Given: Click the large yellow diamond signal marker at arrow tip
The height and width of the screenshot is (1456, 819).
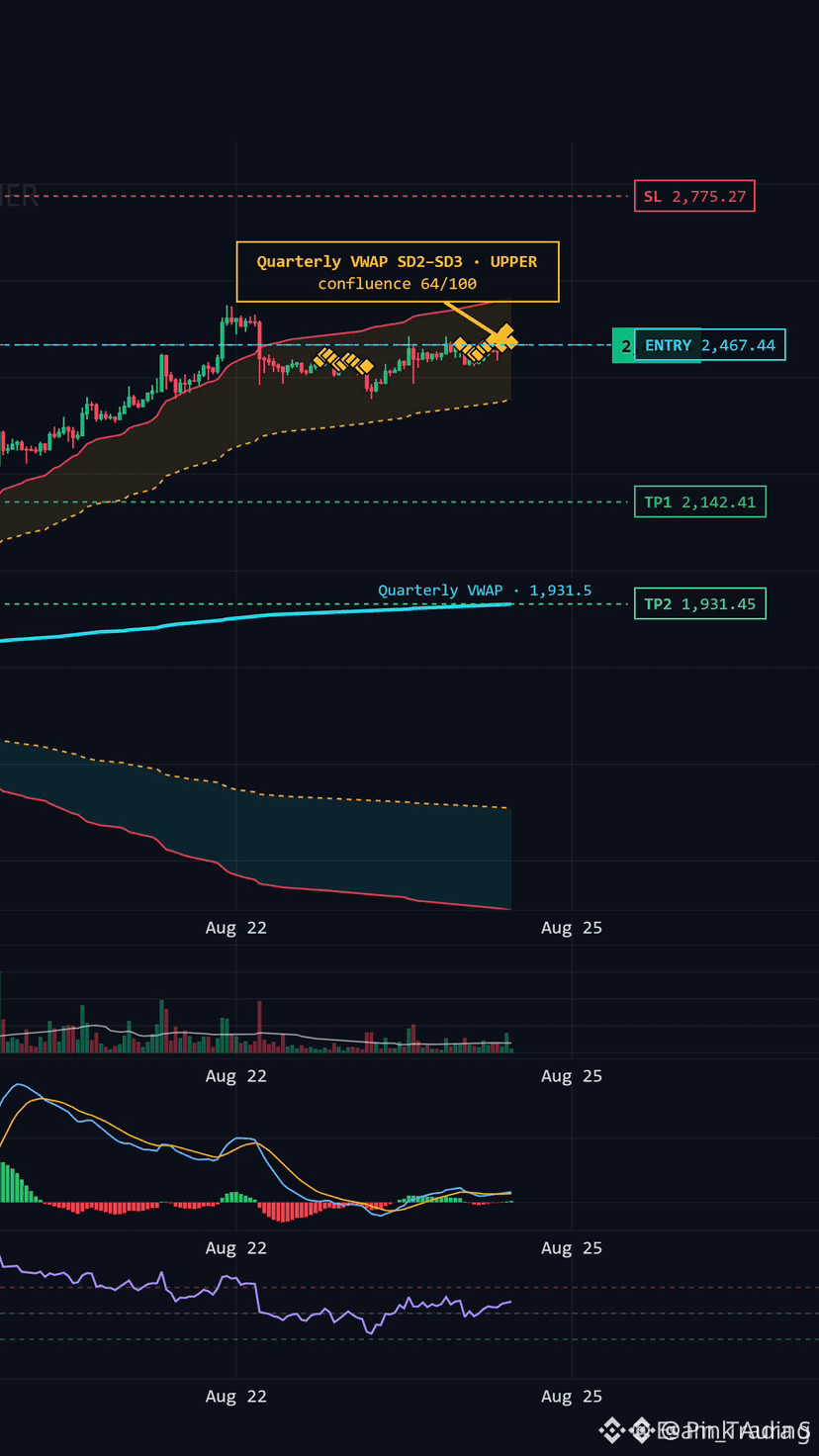Looking at the screenshot, I should pyautogui.click(x=502, y=338).
